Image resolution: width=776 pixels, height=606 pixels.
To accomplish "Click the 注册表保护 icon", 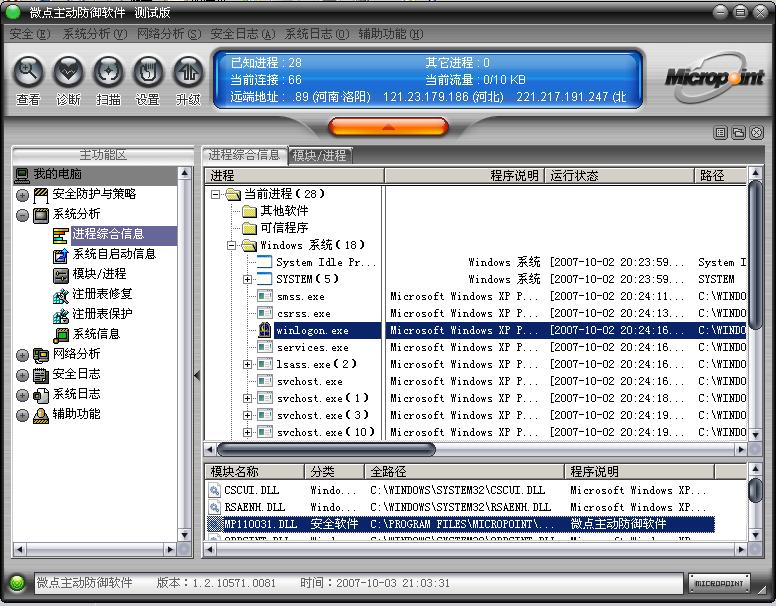I will point(60,315).
